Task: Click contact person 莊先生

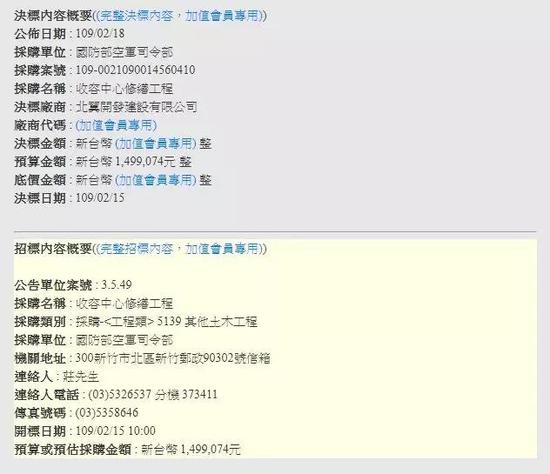Action: coord(81,376)
